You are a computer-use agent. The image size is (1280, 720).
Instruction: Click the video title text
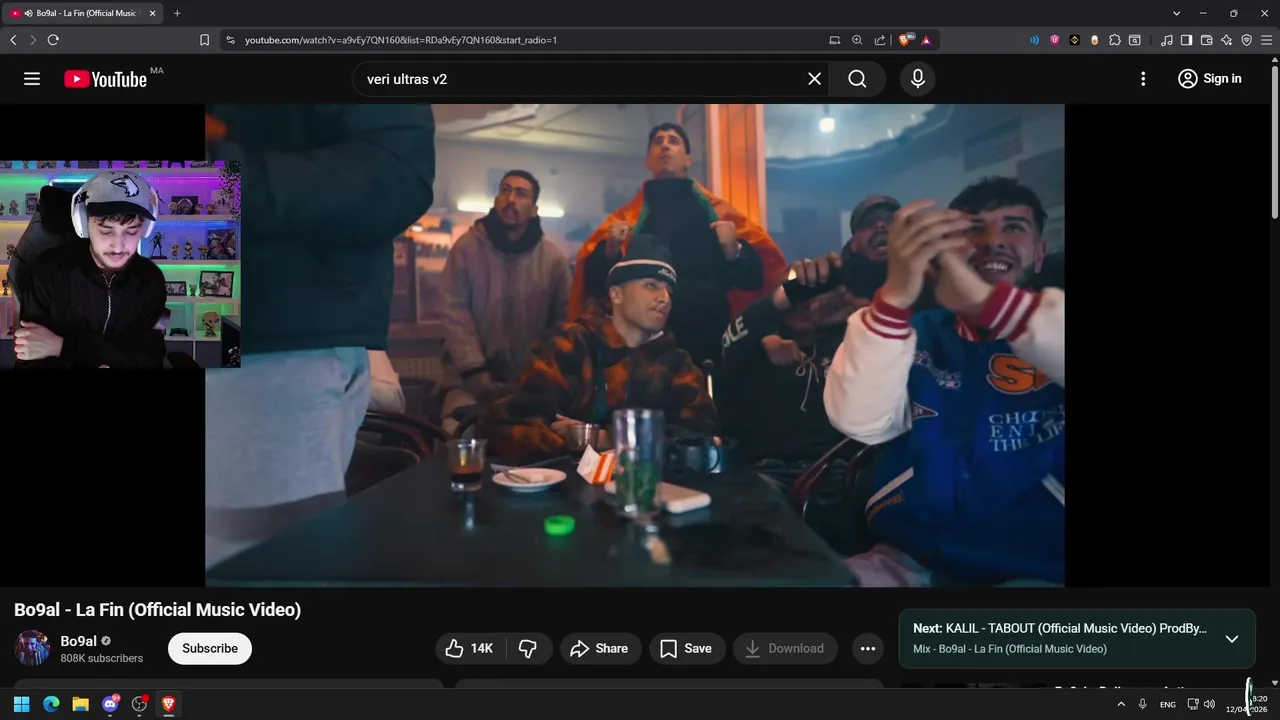[157, 609]
